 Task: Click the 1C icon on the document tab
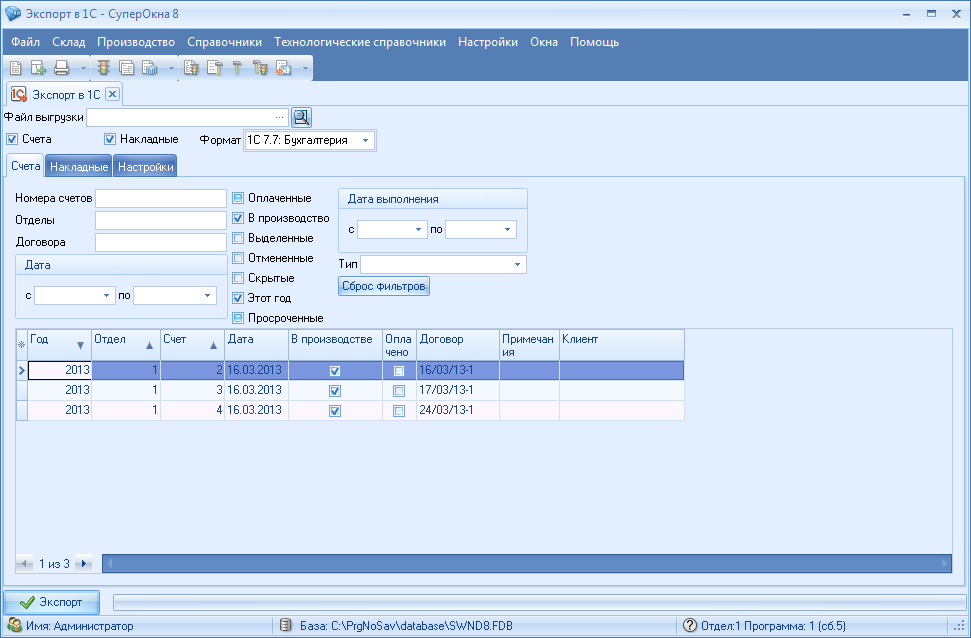(19, 94)
